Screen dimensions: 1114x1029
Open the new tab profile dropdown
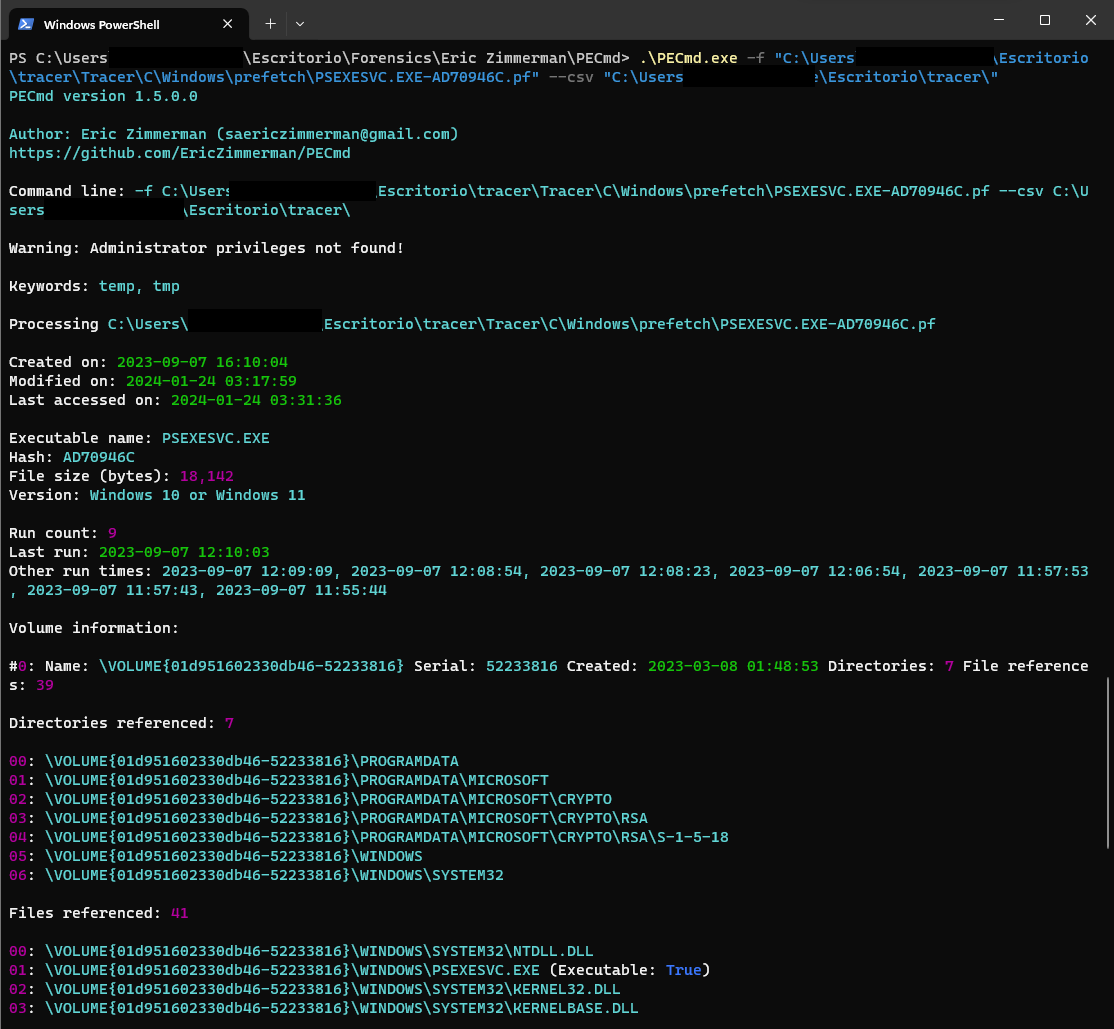coord(300,24)
